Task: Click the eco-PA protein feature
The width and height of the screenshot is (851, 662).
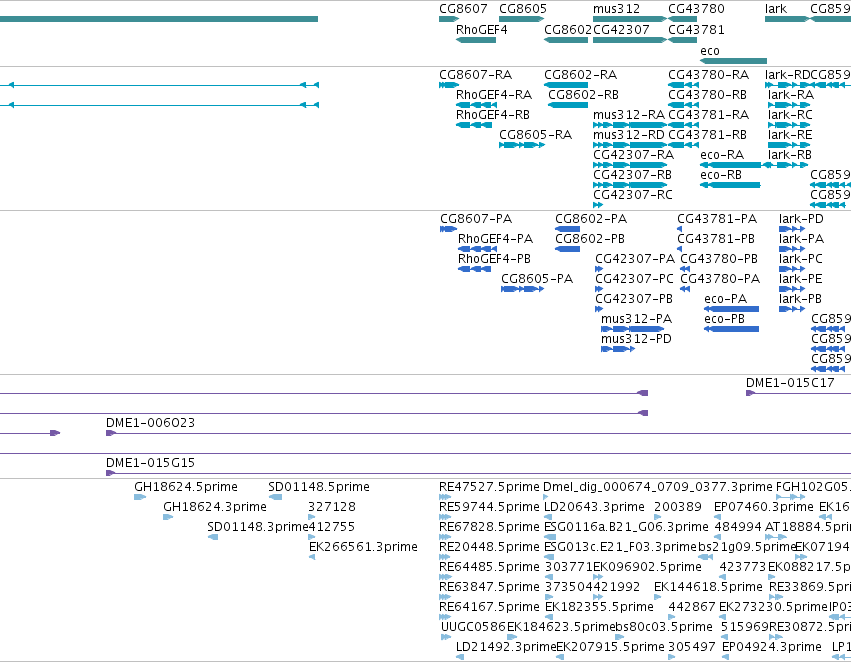Action: coord(731,309)
